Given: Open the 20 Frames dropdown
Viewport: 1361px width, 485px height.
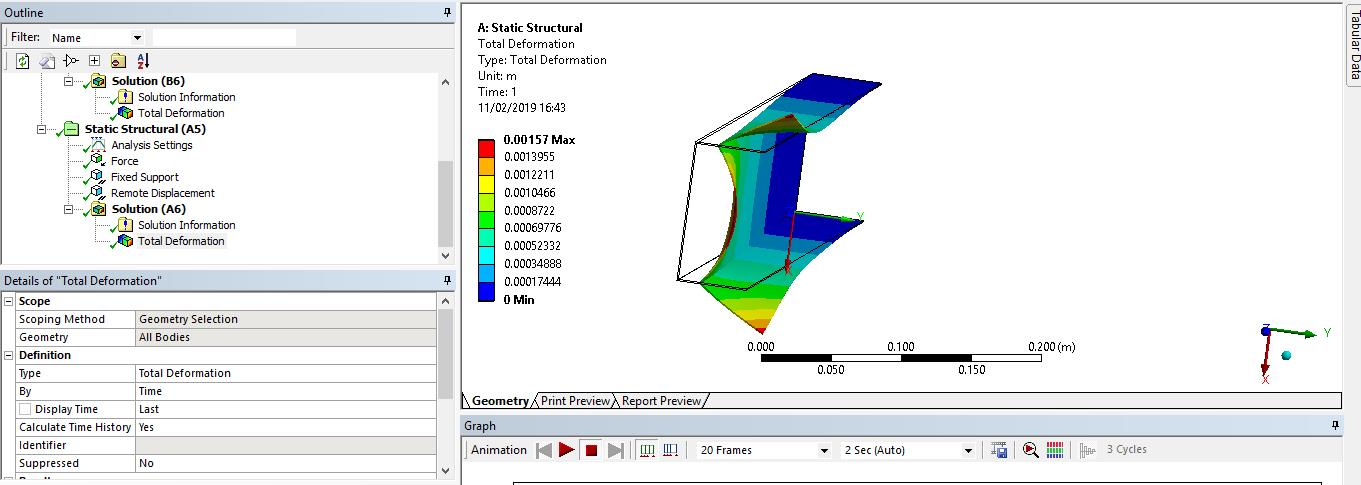Looking at the screenshot, I should coord(764,450).
